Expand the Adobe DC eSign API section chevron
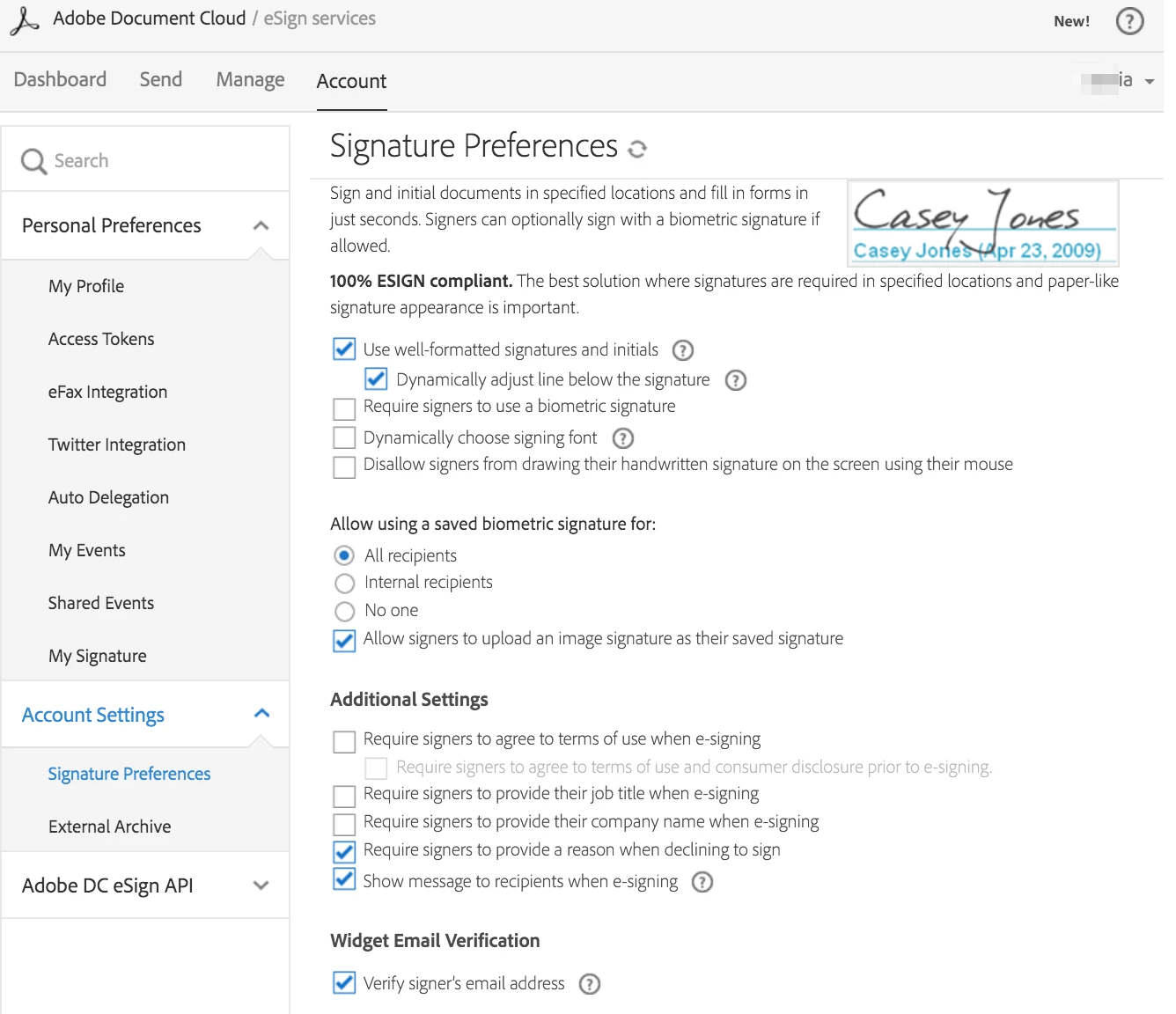 pos(261,885)
